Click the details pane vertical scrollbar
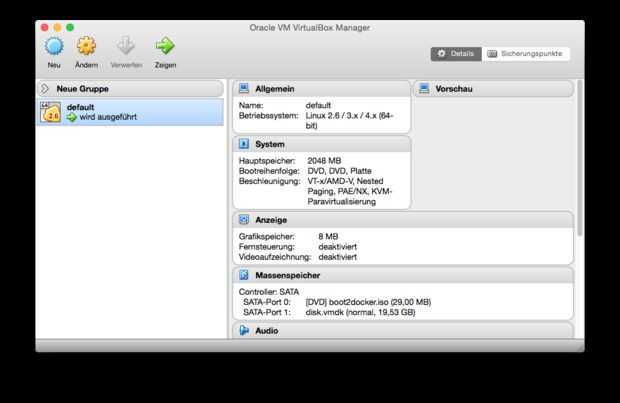 click(580, 158)
